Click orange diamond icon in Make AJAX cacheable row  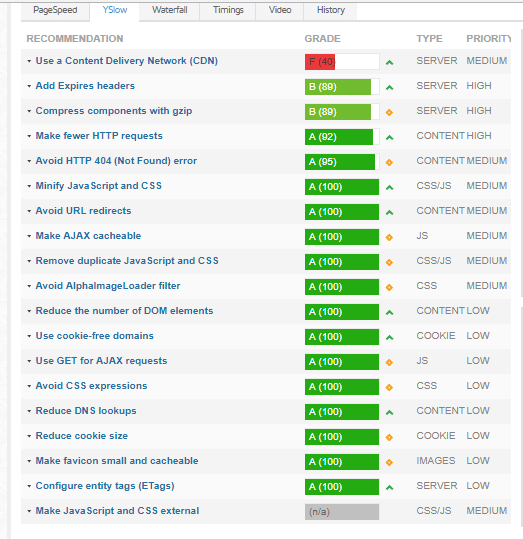(389, 237)
